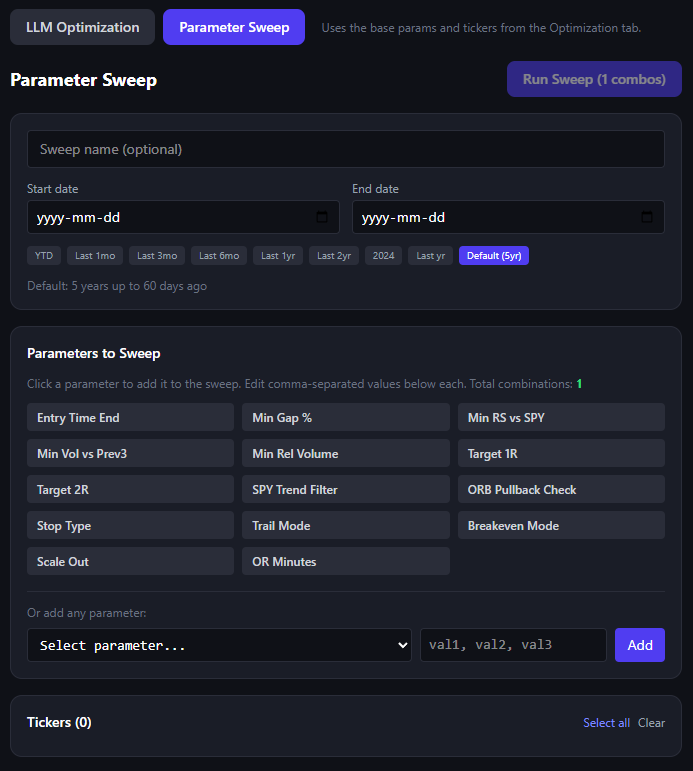Image resolution: width=693 pixels, height=771 pixels.
Task: Add ORB Pullback Check parameter
Action: tap(561, 489)
